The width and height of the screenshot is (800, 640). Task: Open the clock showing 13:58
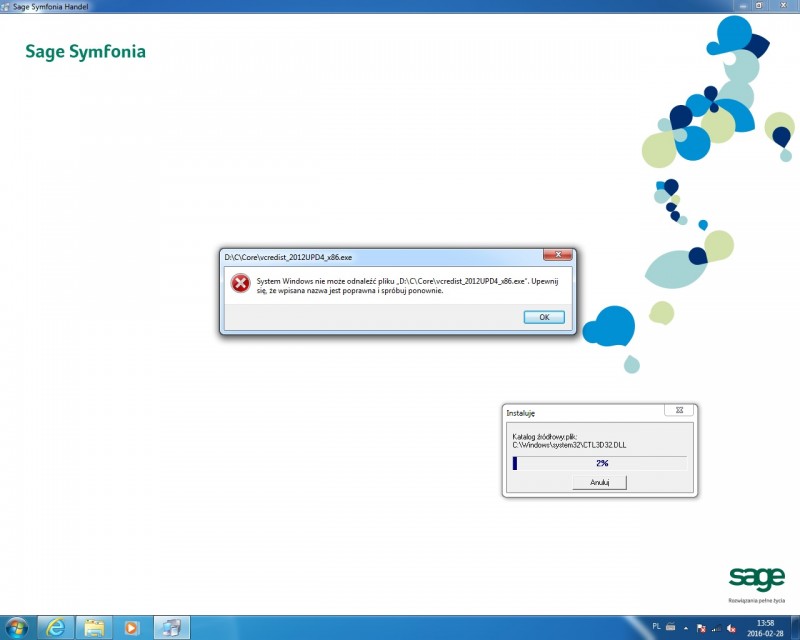pyautogui.click(x=765, y=628)
